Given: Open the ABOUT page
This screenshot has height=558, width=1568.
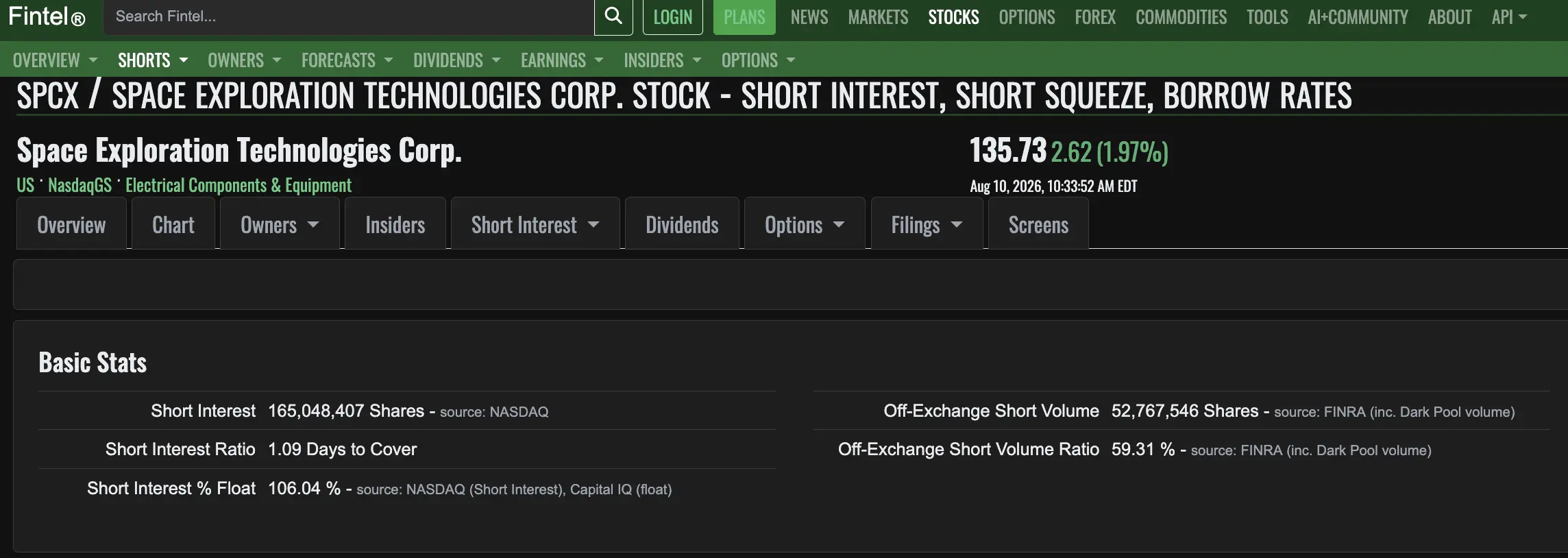Looking at the screenshot, I should pyautogui.click(x=1449, y=17).
